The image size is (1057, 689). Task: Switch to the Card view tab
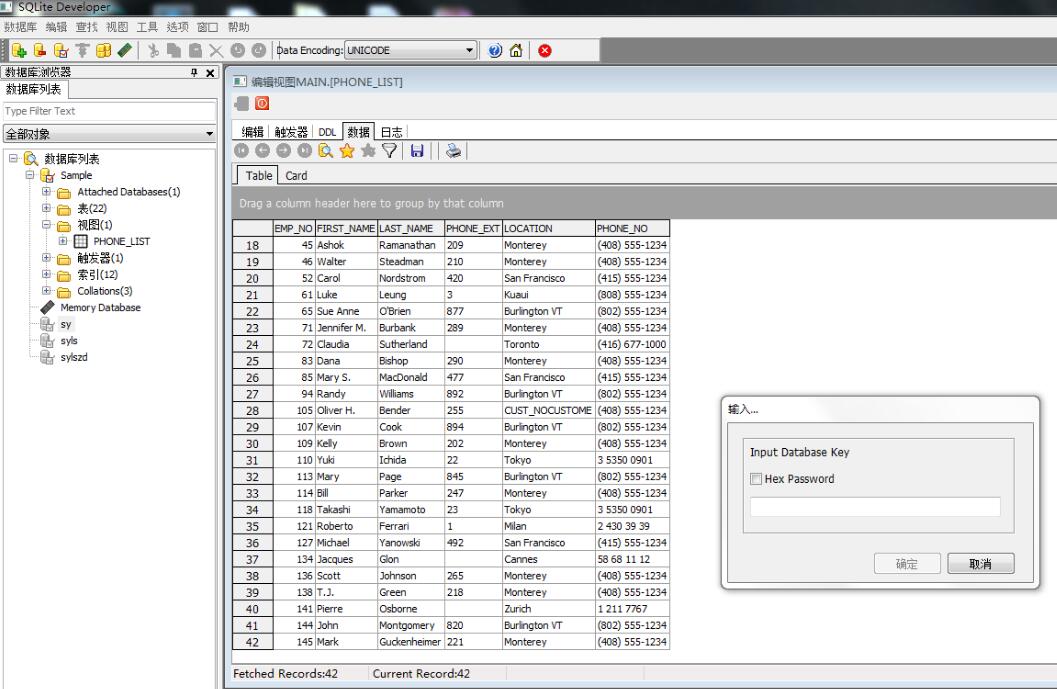click(x=296, y=176)
